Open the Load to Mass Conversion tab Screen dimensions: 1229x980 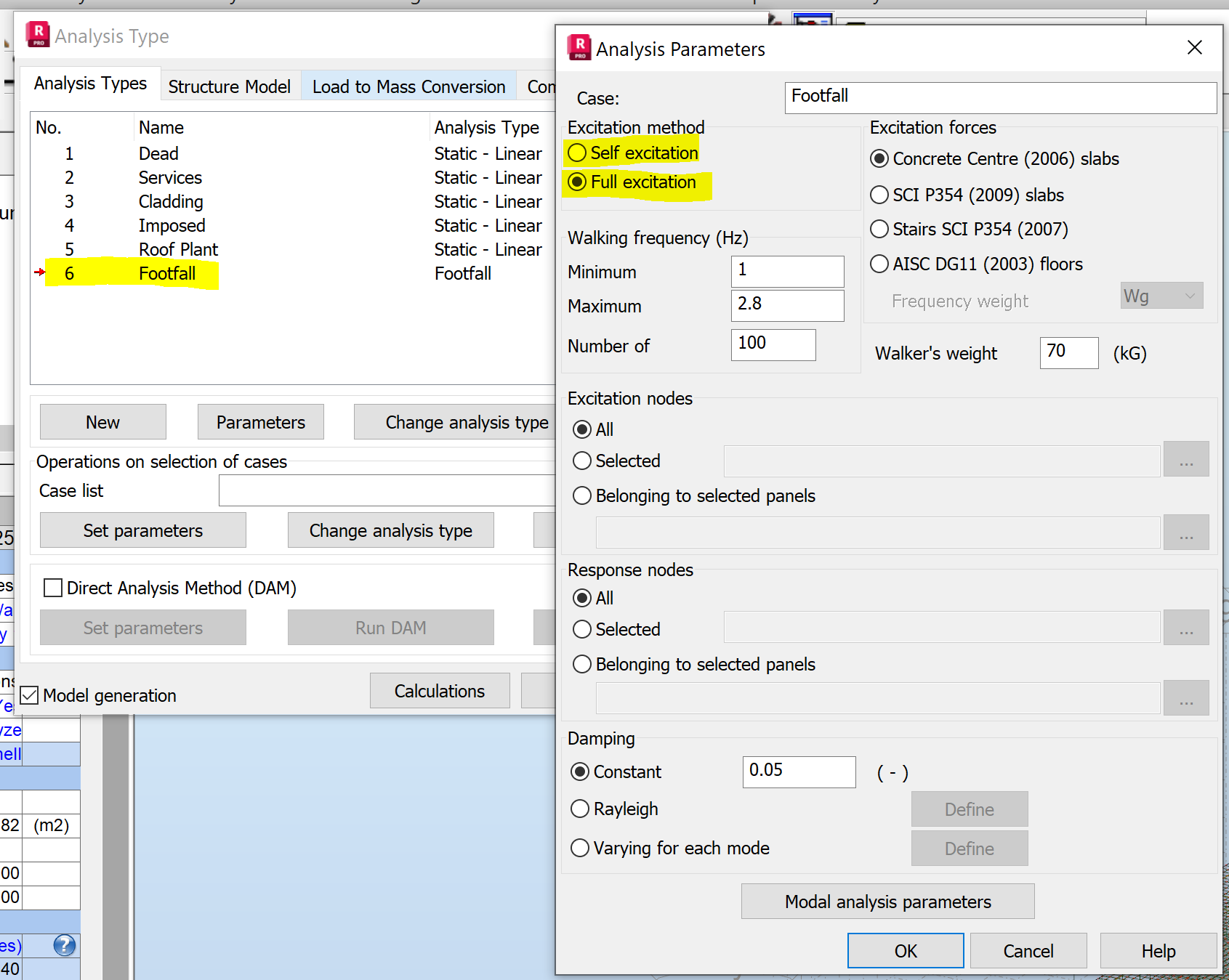408,86
